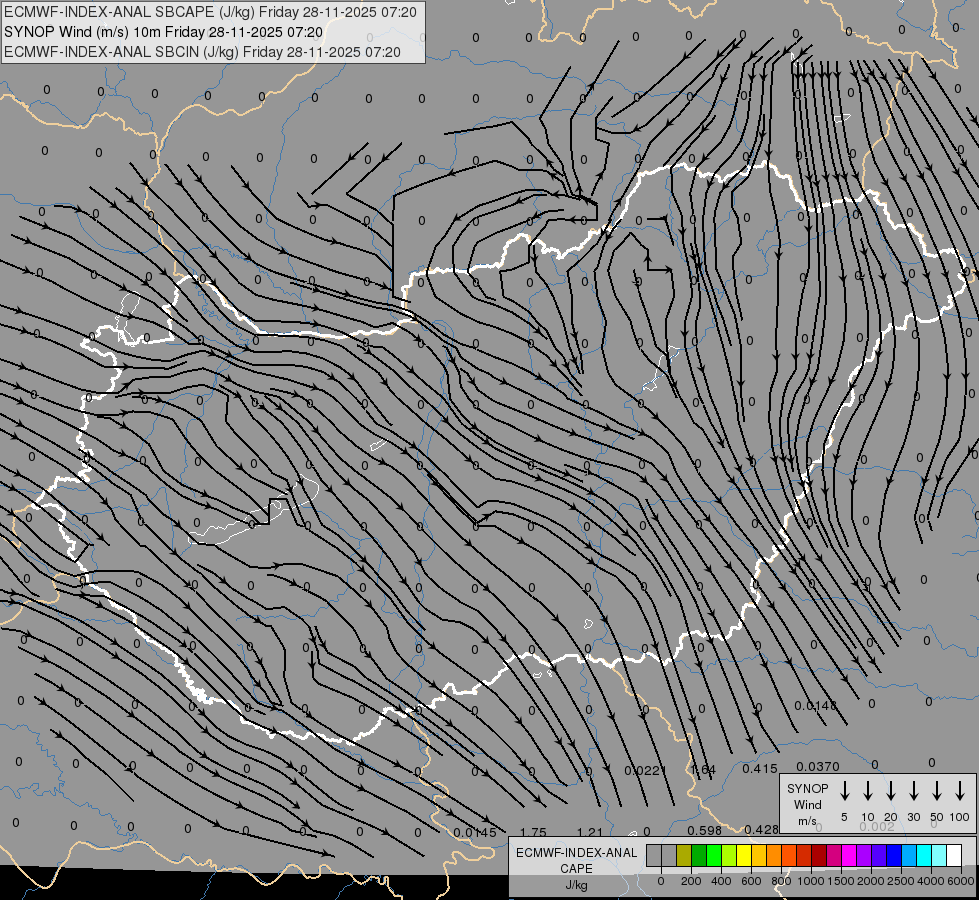The height and width of the screenshot is (900, 979).
Task: Click the 10 m/s wind arrow in legend
Action: (868, 791)
